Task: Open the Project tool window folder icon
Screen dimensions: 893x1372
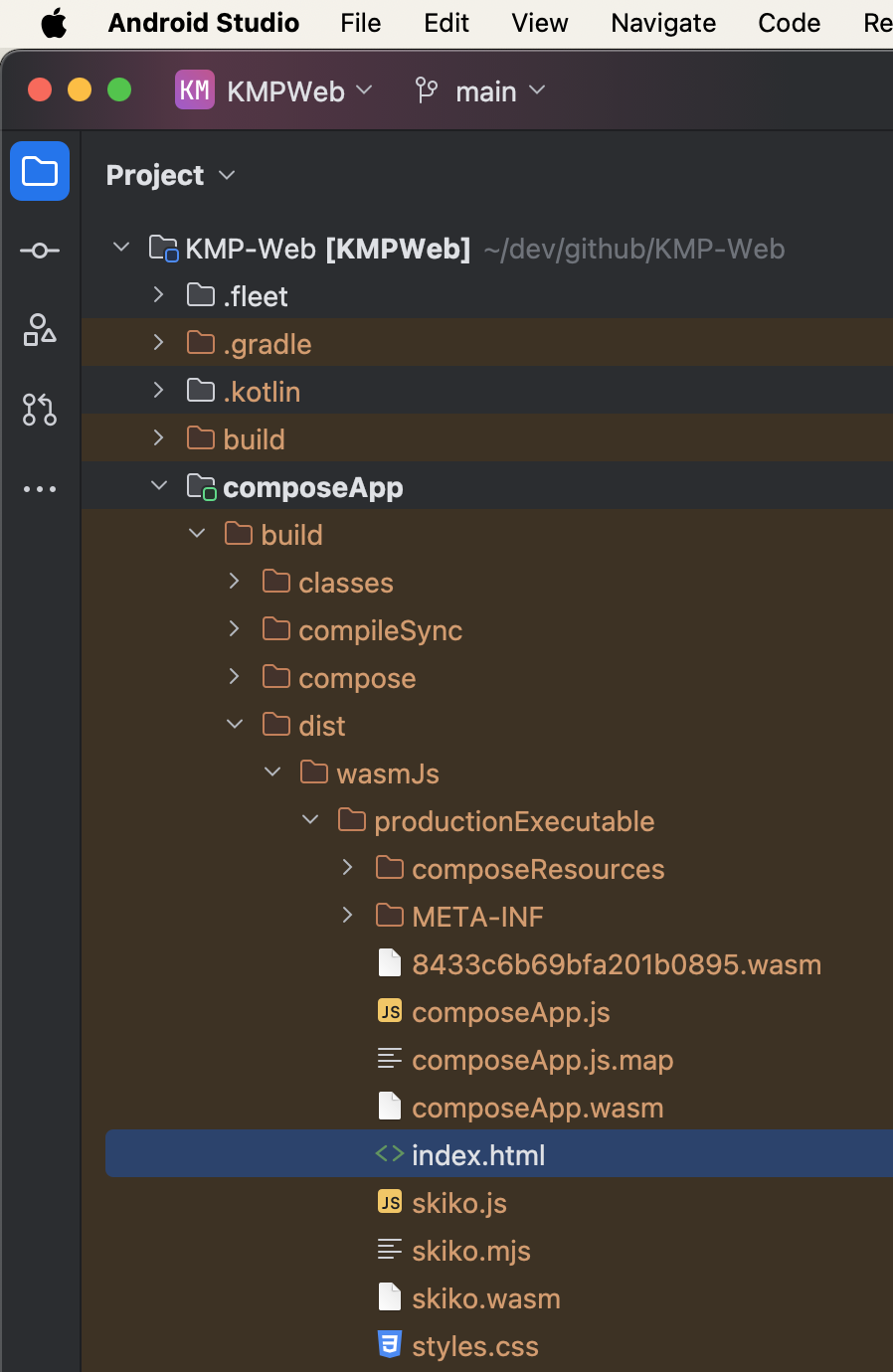Action: coord(40,171)
